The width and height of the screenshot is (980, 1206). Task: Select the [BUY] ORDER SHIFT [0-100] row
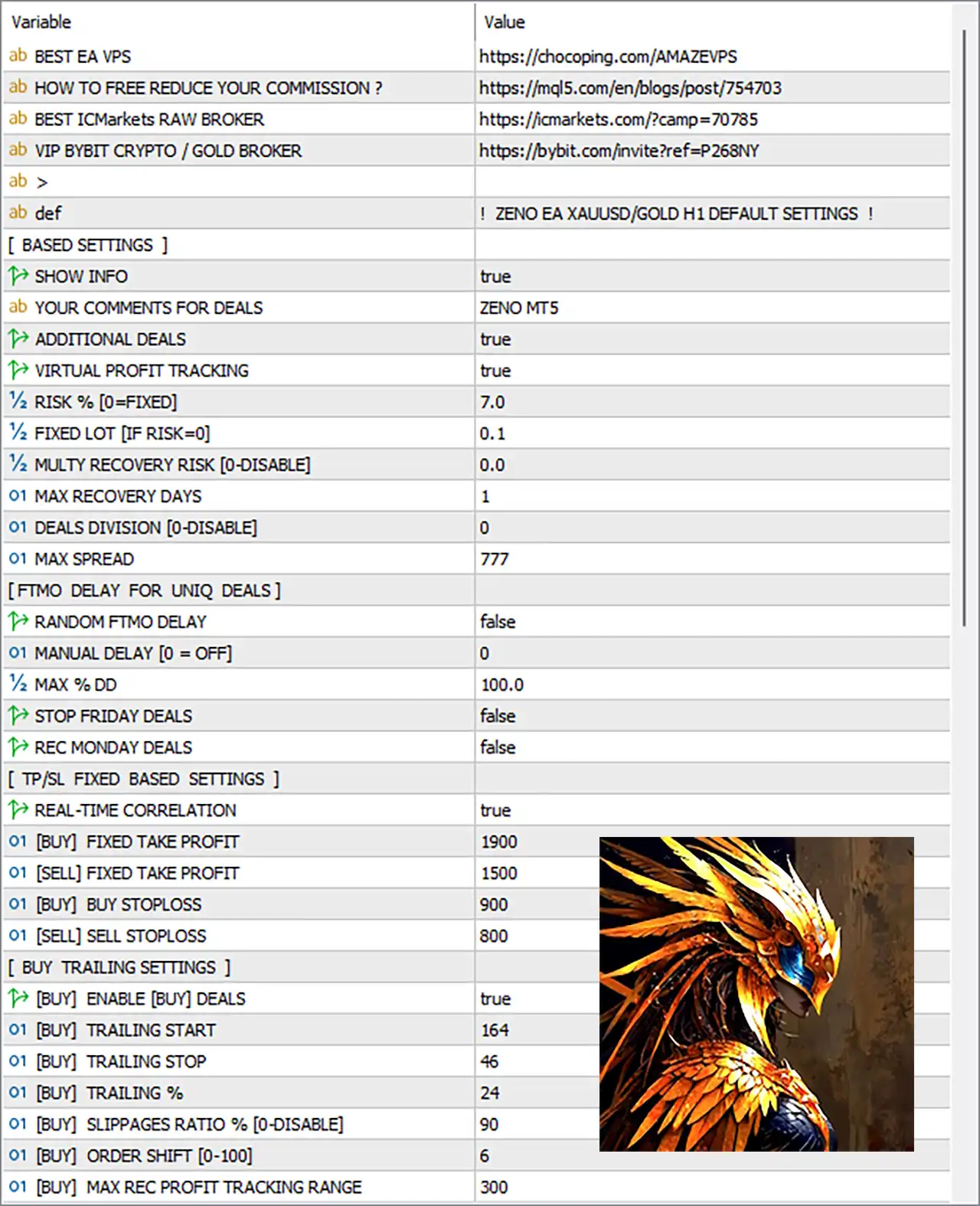(476, 1155)
